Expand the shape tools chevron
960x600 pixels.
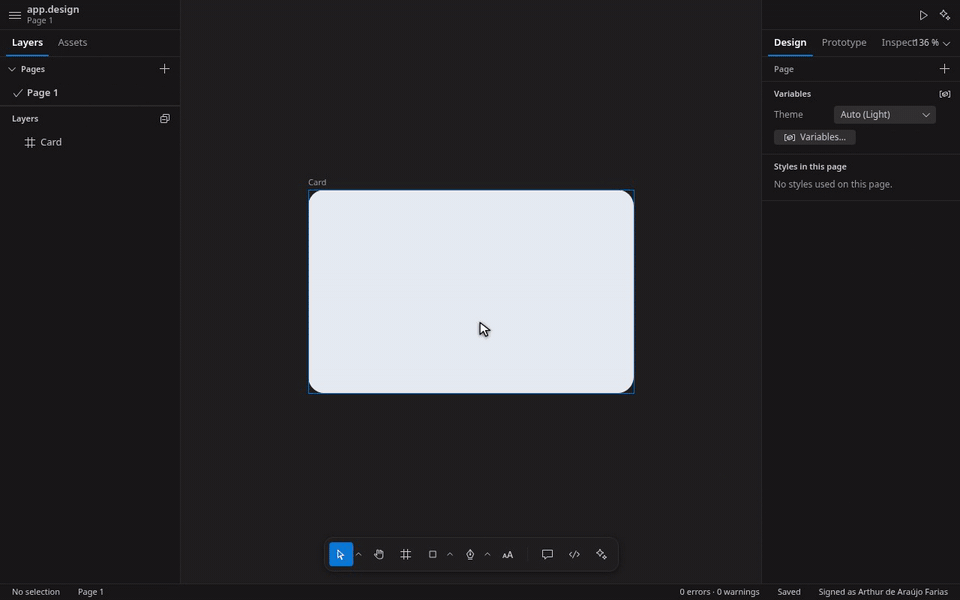coord(450,555)
